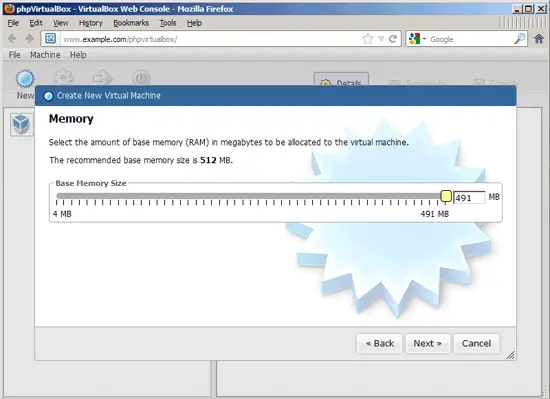Bookmark page with star icon
Viewport: 550px width, 399px height.
point(368,39)
